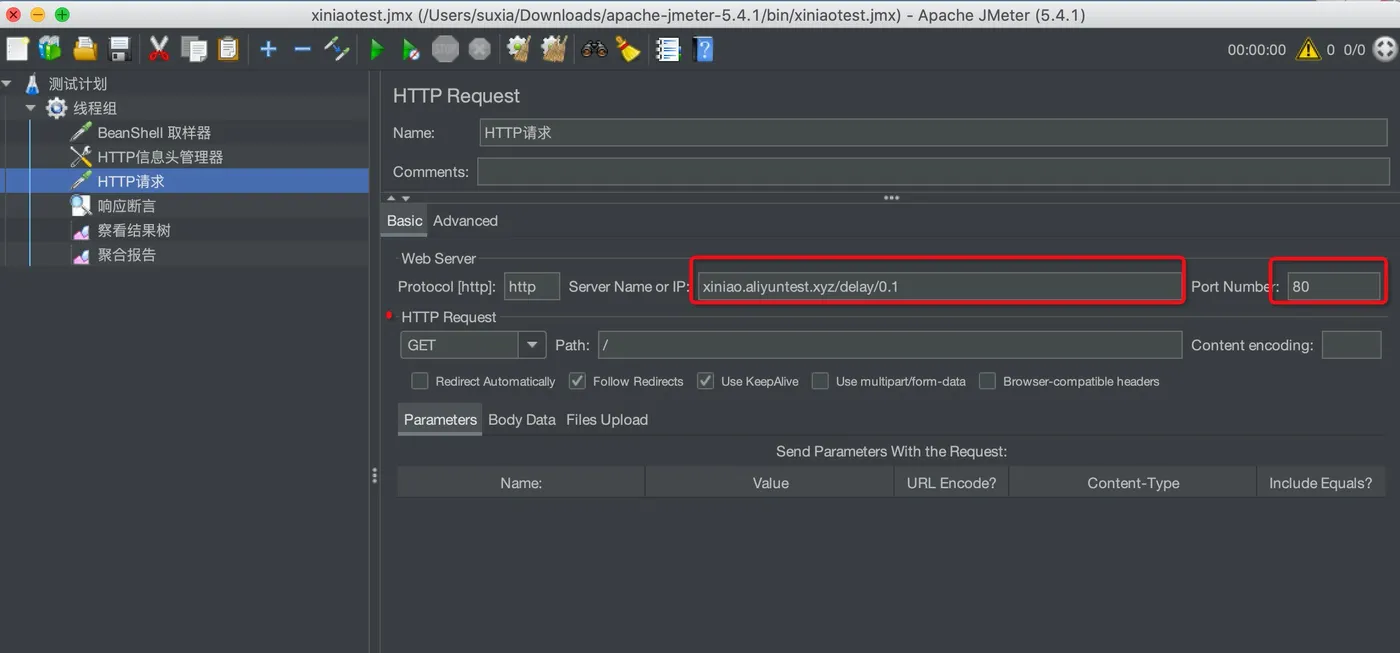Click the Value column header
Viewport: 1400px width, 653px height.
770,483
